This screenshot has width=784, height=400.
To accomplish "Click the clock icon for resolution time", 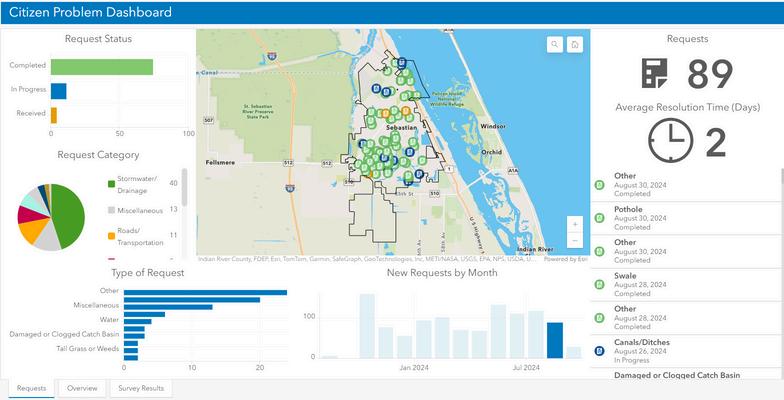I will [x=670, y=140].
